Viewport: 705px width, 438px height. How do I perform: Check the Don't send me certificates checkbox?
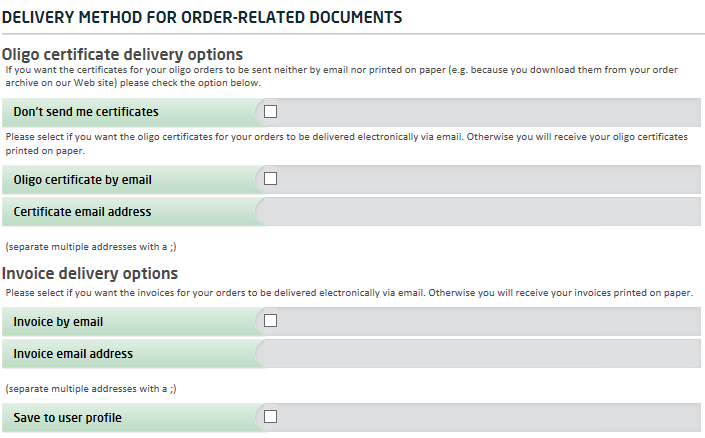tap(270, 112)
